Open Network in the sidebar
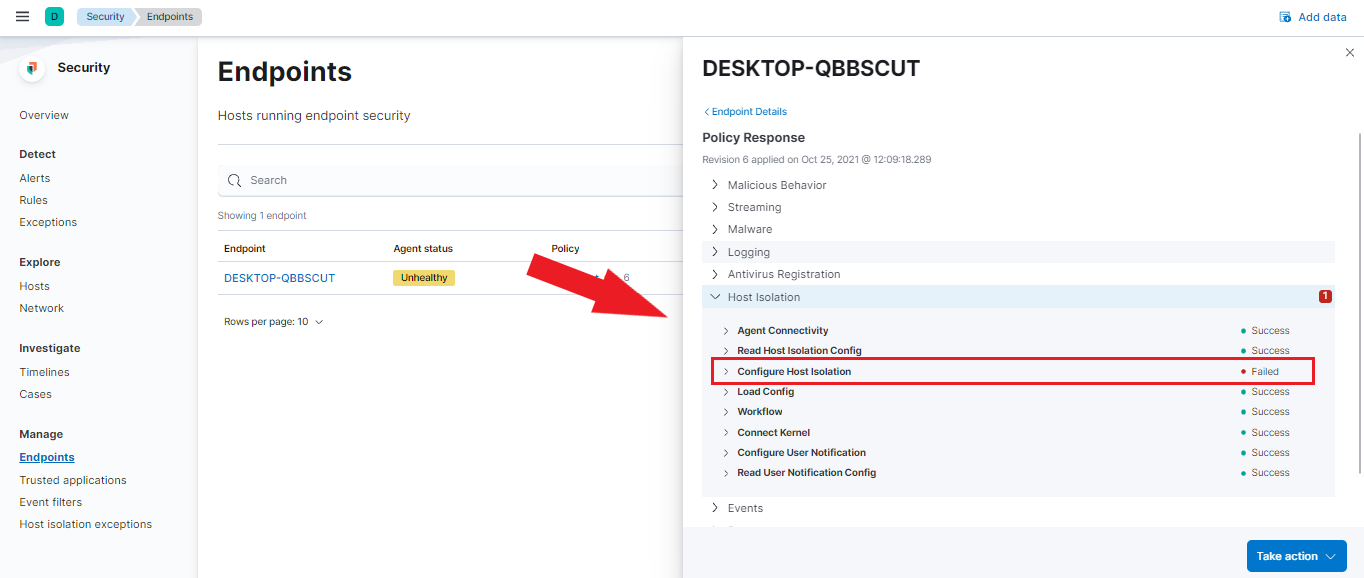Image resolution: width=1364 pixels, height=578 pixels. point(42,308)
